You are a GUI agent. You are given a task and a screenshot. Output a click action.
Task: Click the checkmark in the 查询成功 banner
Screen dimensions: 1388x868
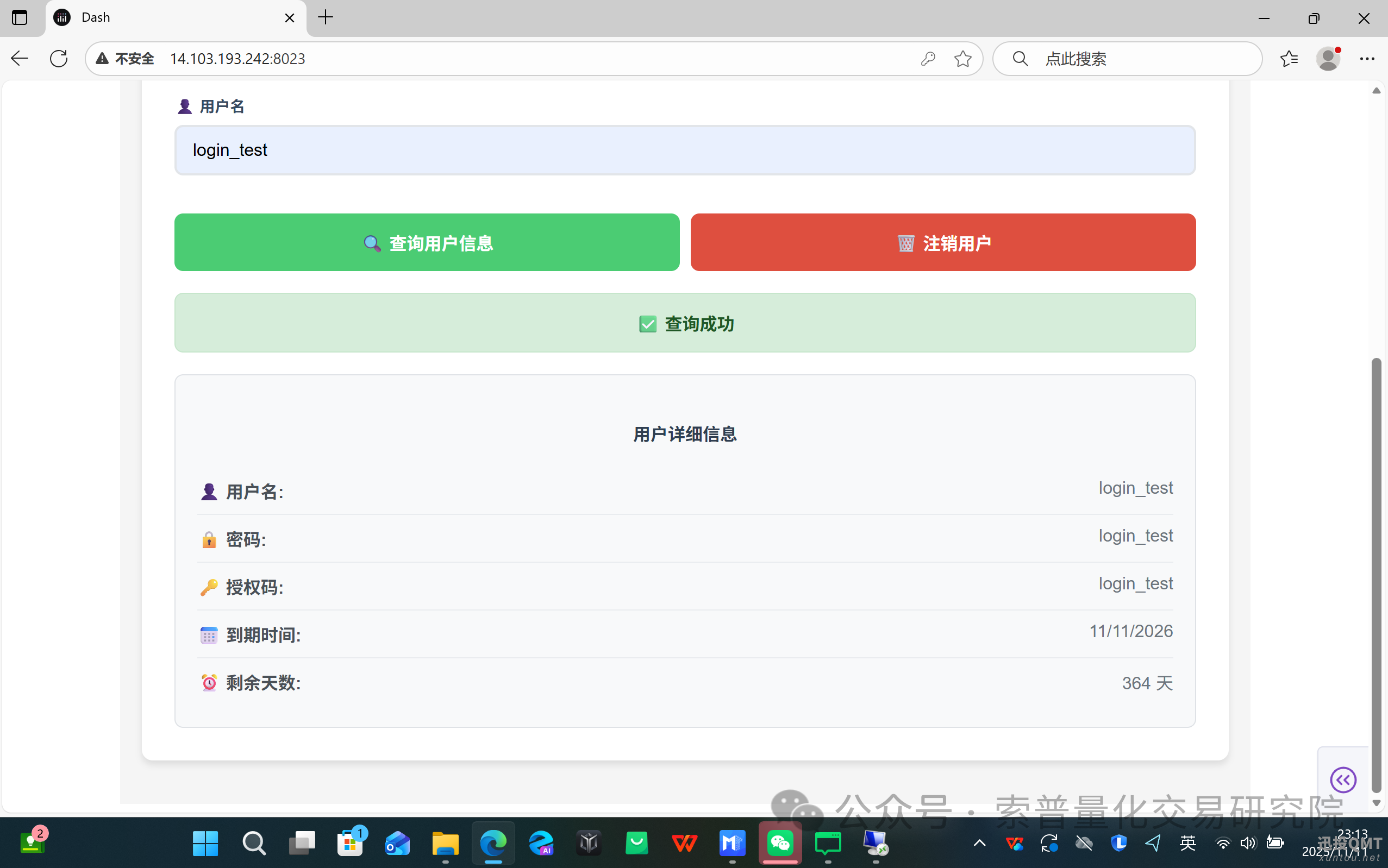648,324
